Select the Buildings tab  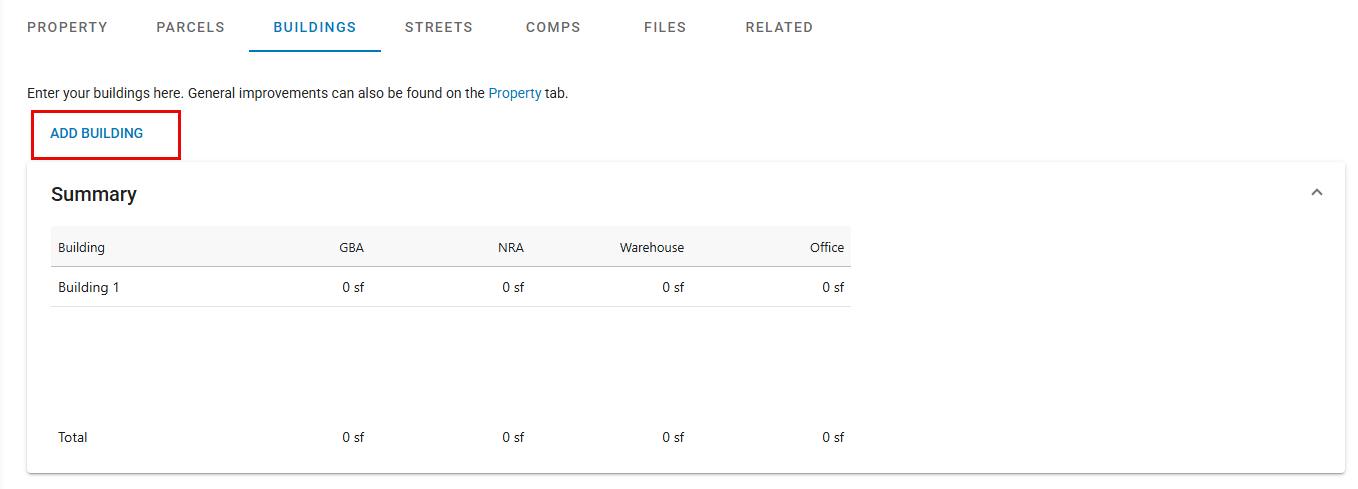(315, 27)
